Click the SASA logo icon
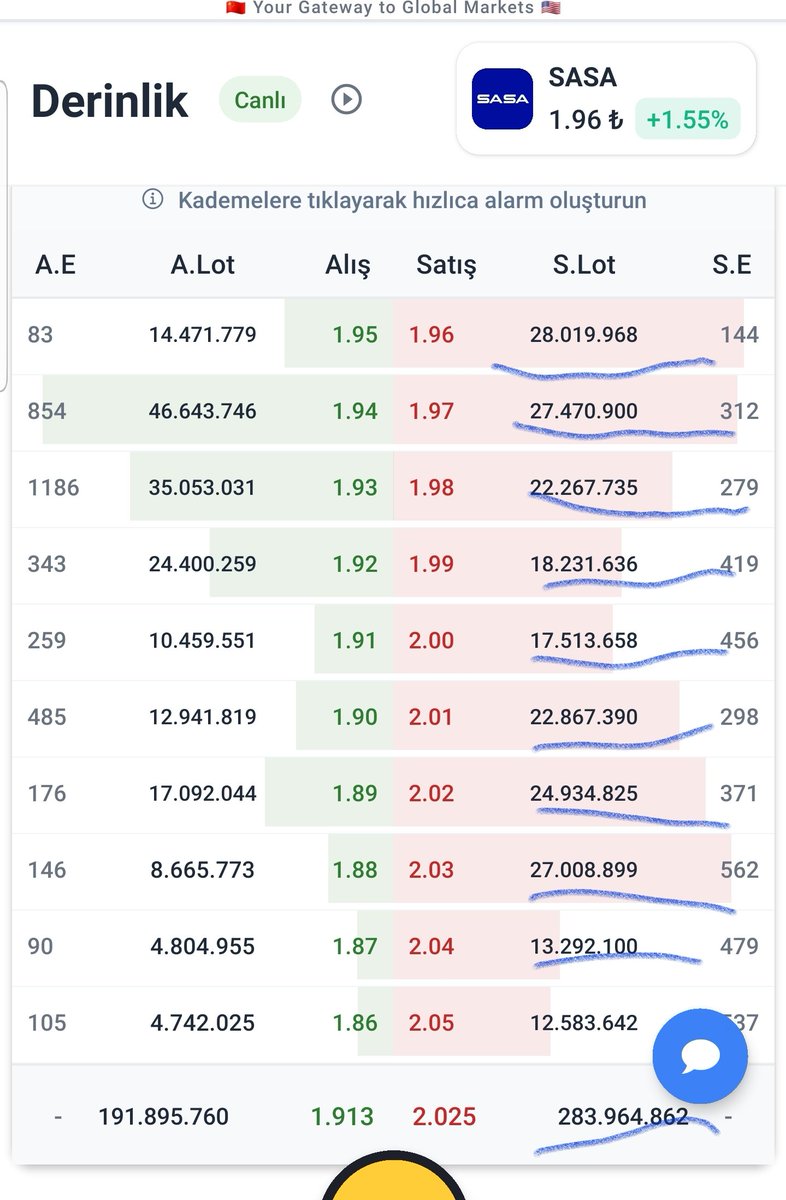The width and height of the screenshot is (786, 1200). click(502, 99)
